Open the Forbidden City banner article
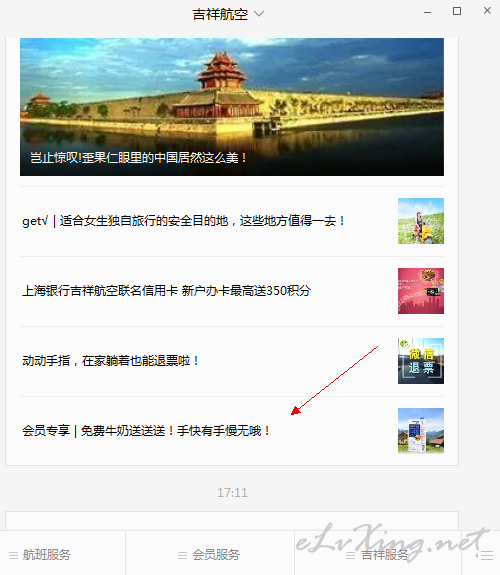The image size is (500, 575). (x=232, y=107)
